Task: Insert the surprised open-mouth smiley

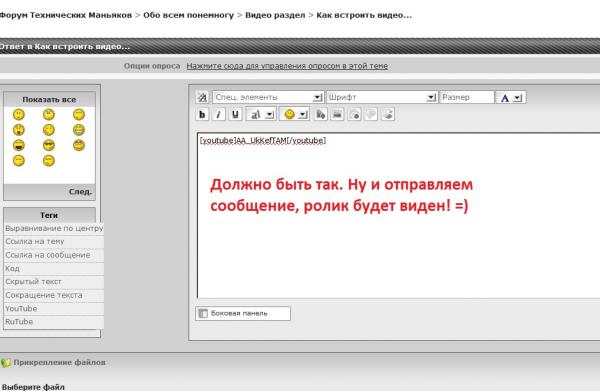Action: coord(19,130)
